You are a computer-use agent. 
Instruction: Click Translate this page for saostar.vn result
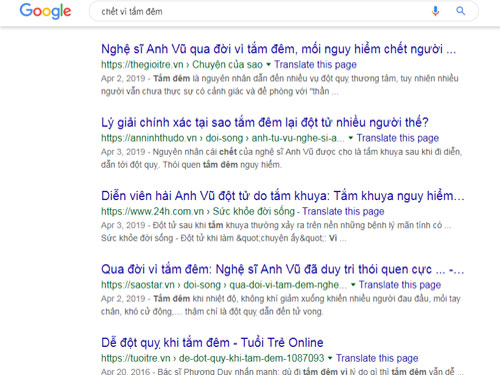pos(400,284)
